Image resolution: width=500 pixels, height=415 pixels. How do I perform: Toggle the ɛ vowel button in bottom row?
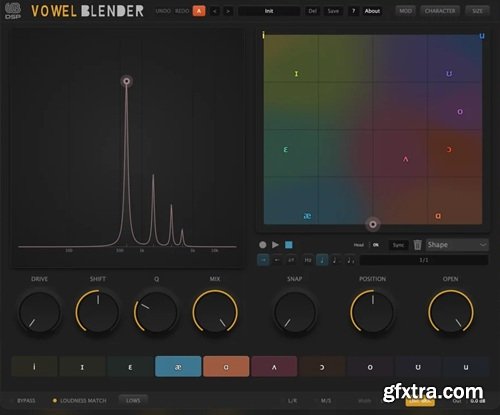pyautogui.click(x=130, y=367)
